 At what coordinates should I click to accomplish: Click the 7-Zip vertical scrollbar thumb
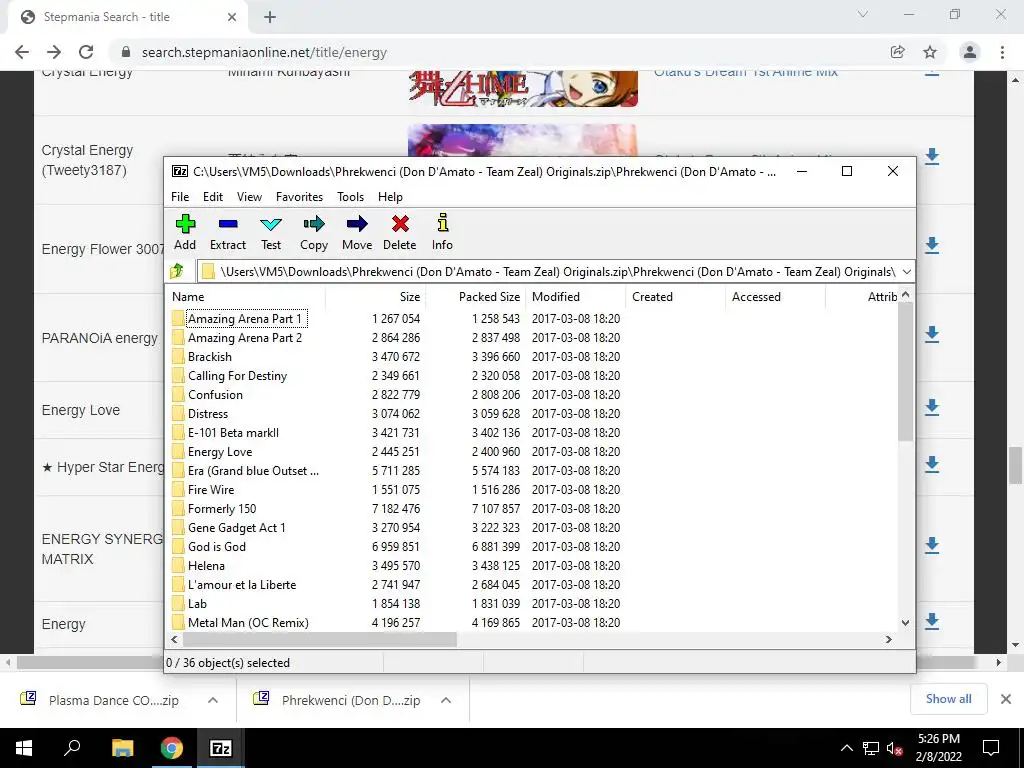905,371
